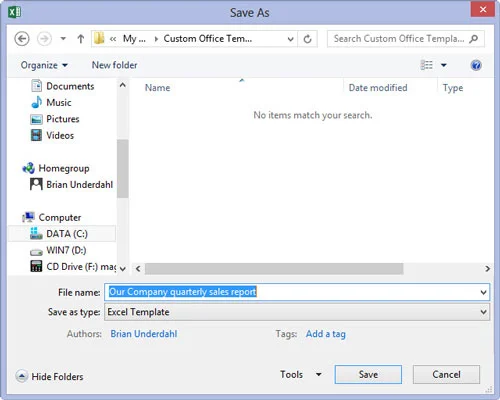Viewport: 500px width, 400px height.
Task: Click the Back navigation arrow
Action: 22,39
